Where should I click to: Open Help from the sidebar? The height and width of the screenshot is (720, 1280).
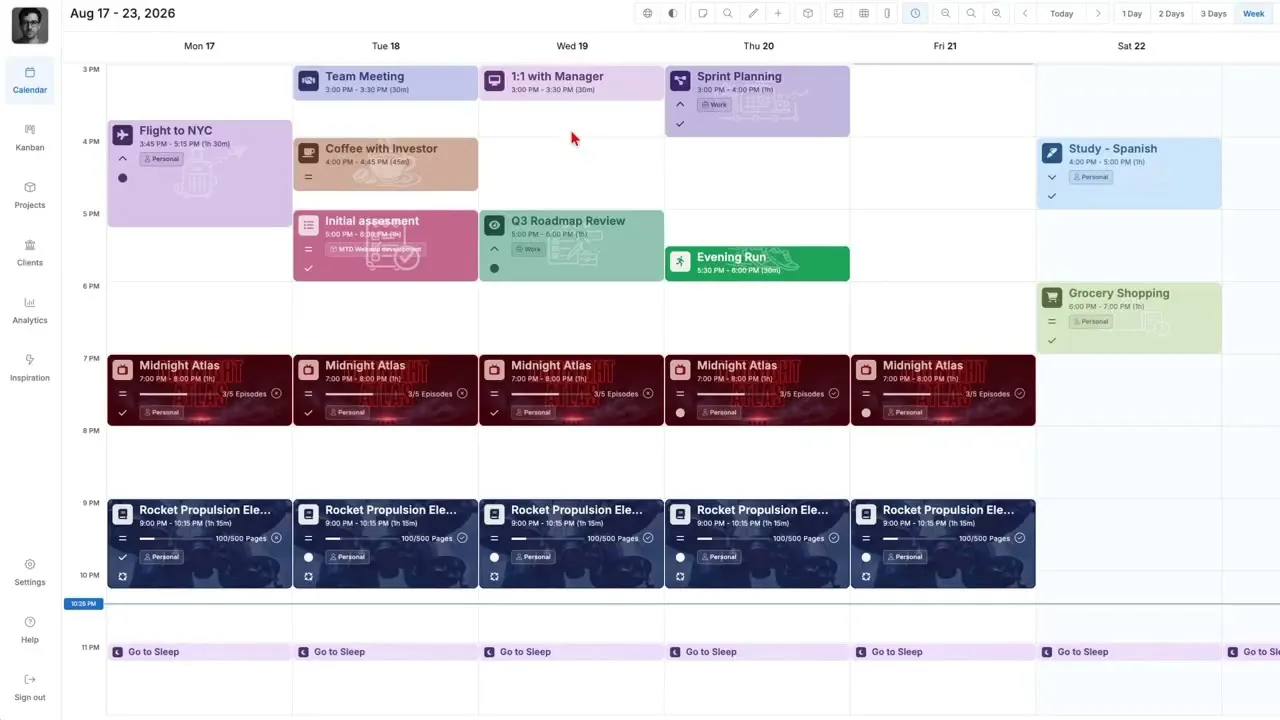(30, 630)
